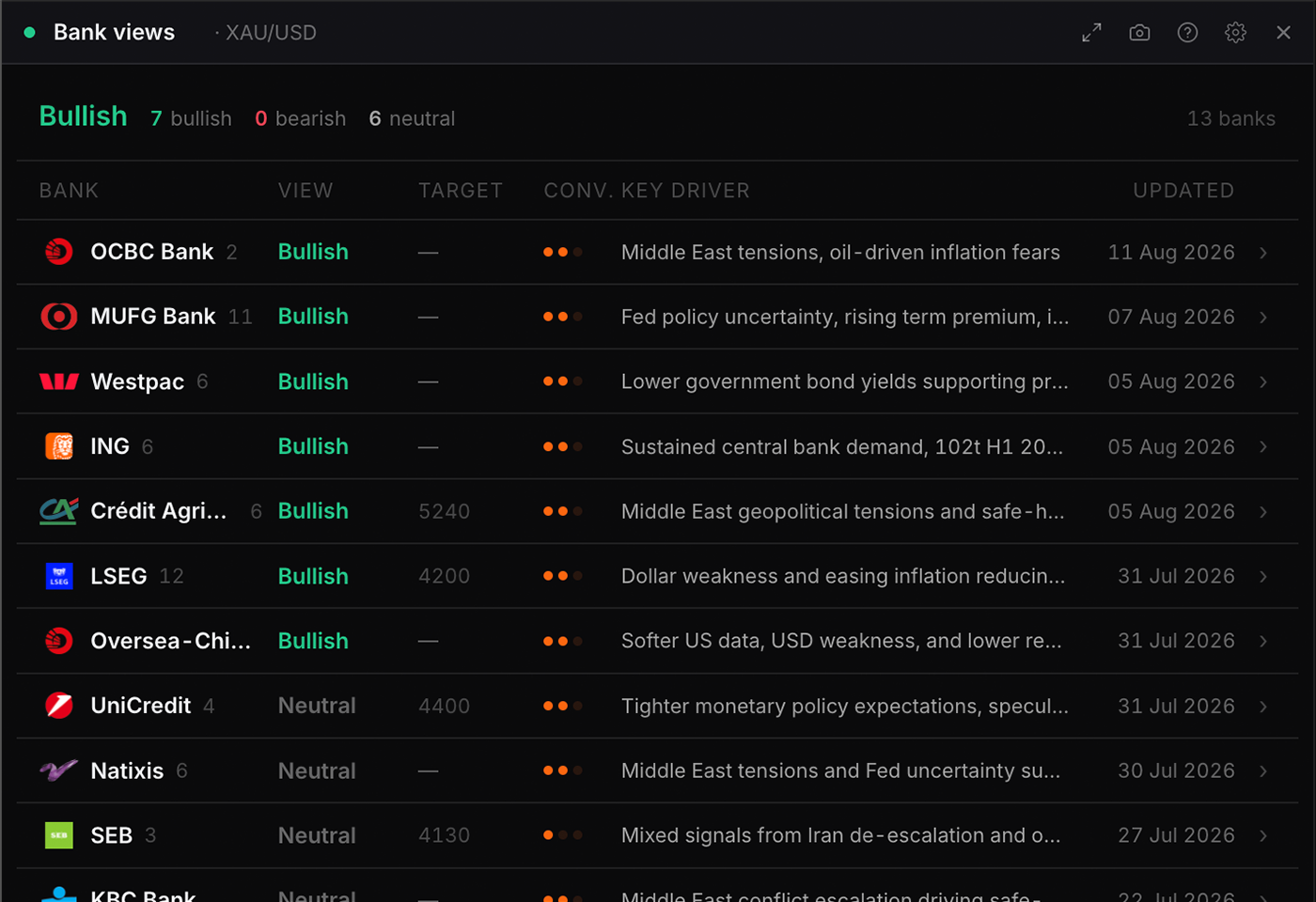Expand the Natixis row chevron

[x=1263, y=771]
